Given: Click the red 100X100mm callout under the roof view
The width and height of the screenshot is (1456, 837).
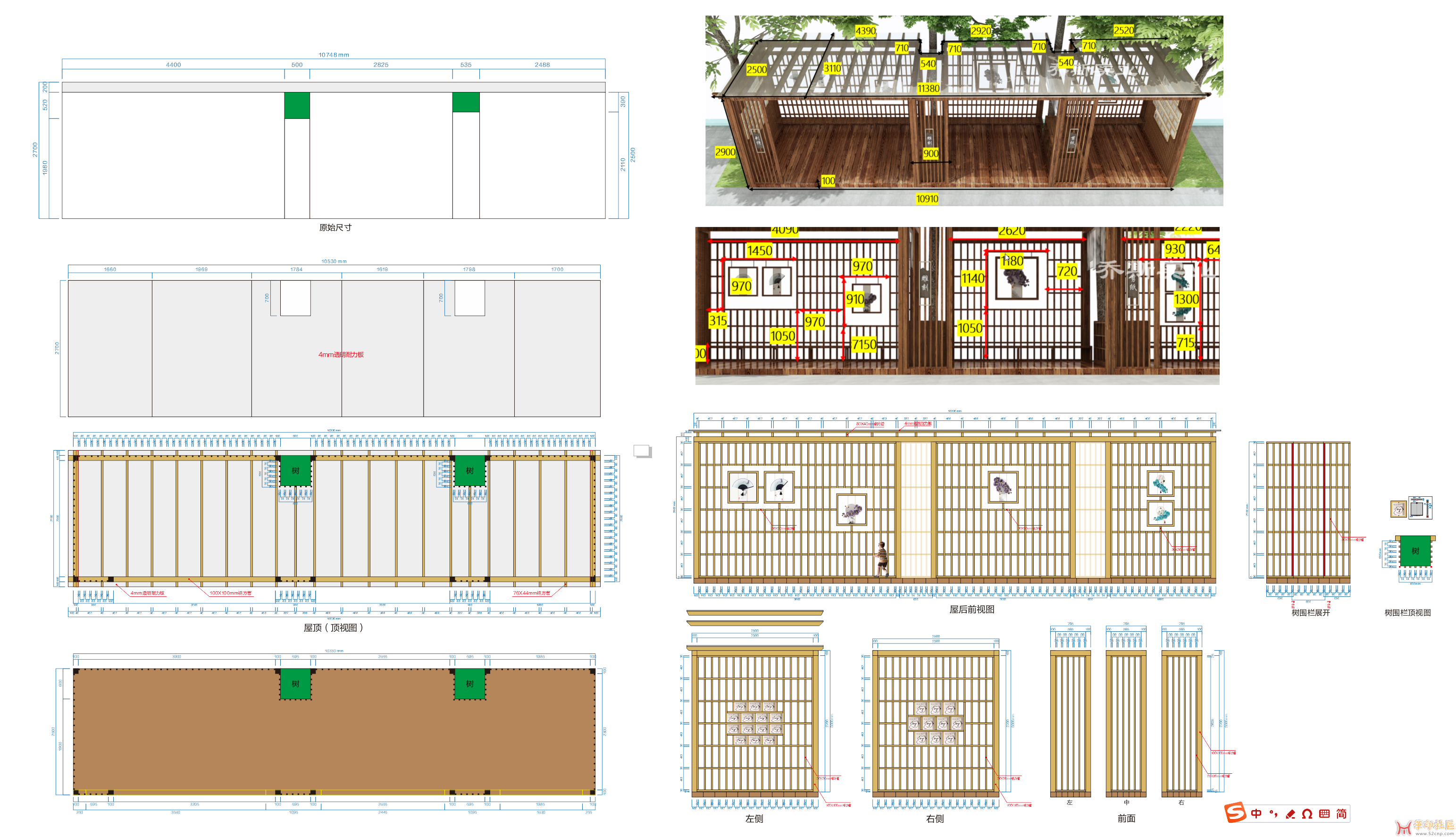Looking at the screenshot, I should (x=231, y=593).
